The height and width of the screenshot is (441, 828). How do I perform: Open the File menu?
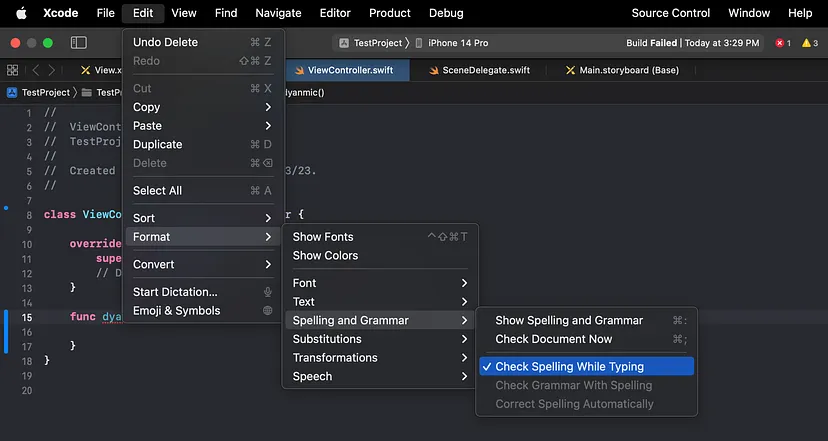[106, 13]
